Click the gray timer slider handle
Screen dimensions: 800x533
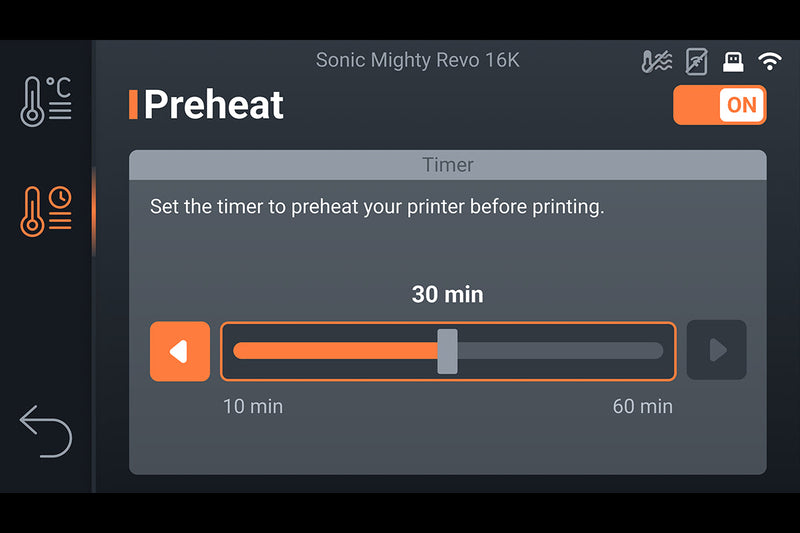(448, 351)
